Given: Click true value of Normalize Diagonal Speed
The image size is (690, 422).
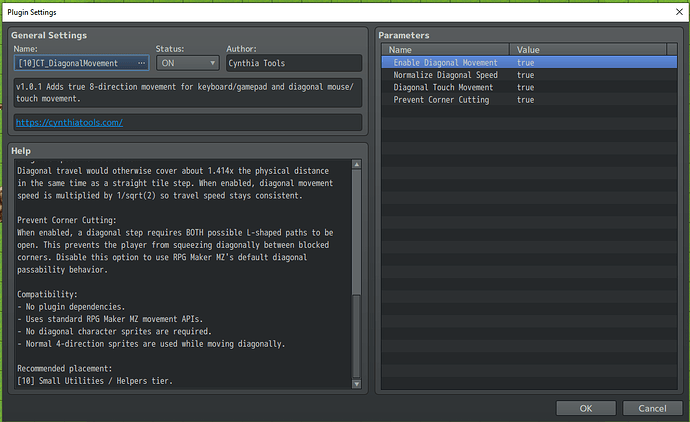Looking at the screenshot, I should point(525,75).
